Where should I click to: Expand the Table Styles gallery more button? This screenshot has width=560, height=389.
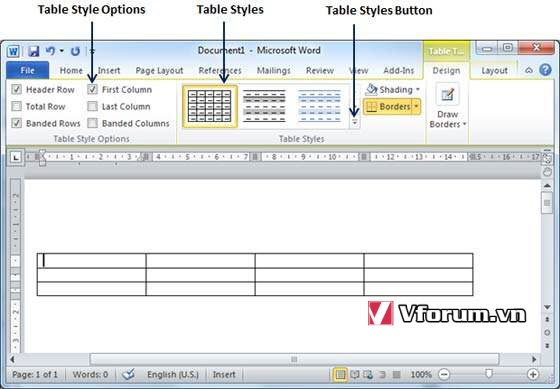point(355,123)
